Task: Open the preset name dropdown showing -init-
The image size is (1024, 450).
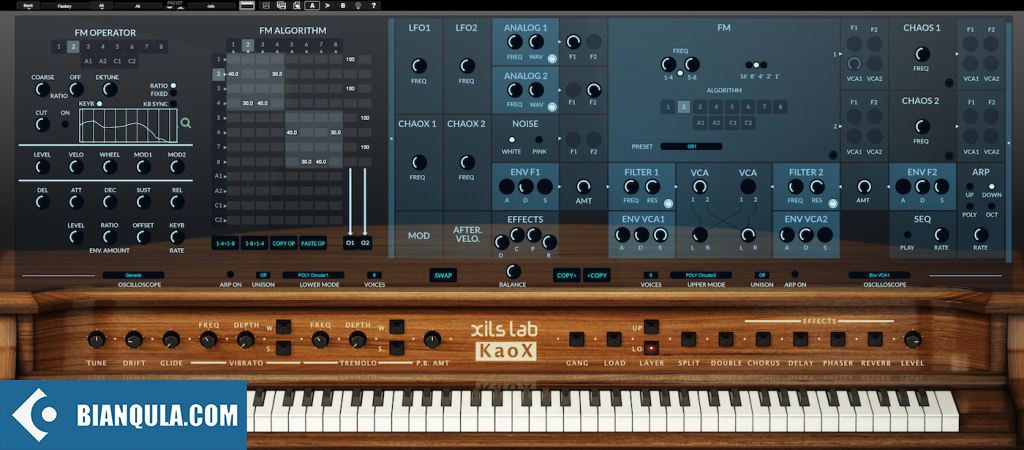Action: click(x=211, y=5)
